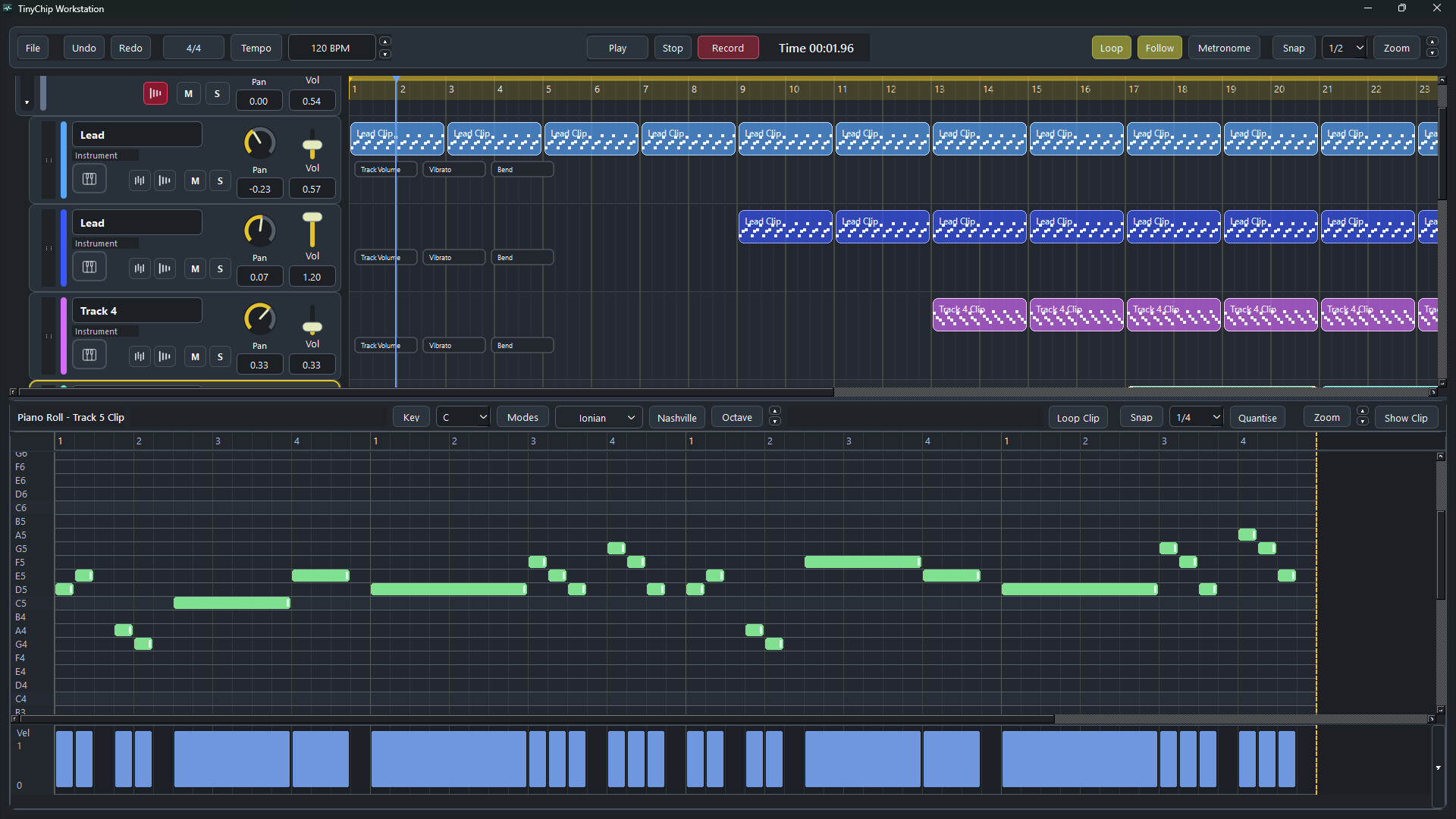The height and width of the screenshot is (819, 1456).
Task: Click Bend automation lane of Lead track with pan -0.23
Action: (x=522, y=170)
